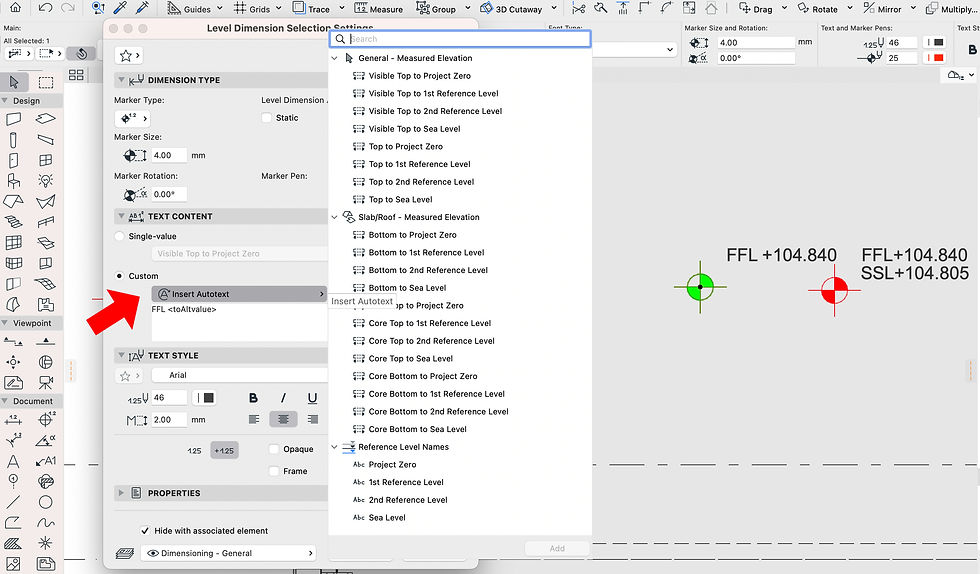Collapse the TEXT STYLE section
Screen dimensions: 980x574
pos(121,355)
